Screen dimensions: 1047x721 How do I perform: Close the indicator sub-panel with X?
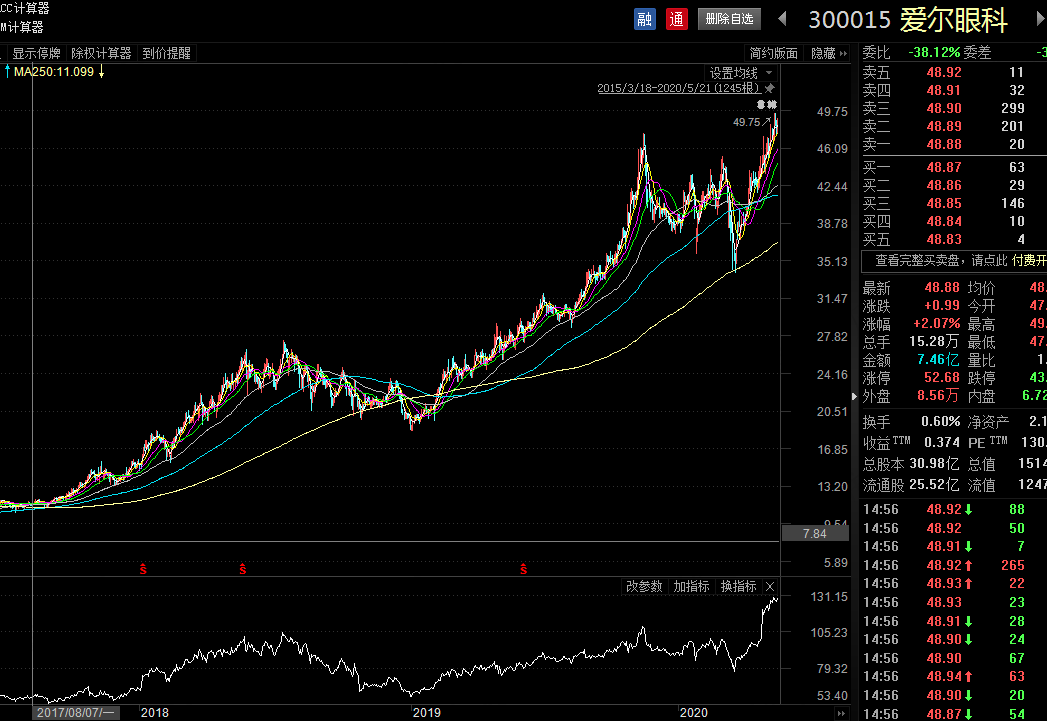tap(770, 586)
